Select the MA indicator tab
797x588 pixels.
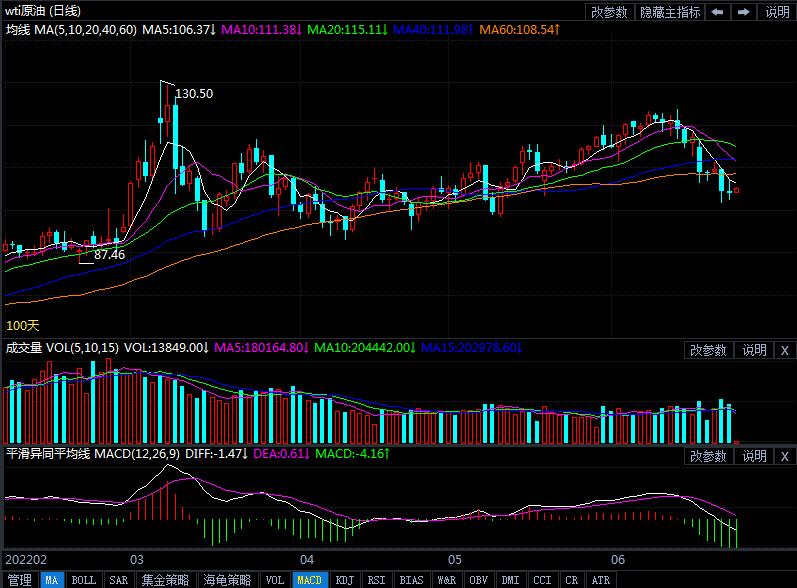coord(51,580)
